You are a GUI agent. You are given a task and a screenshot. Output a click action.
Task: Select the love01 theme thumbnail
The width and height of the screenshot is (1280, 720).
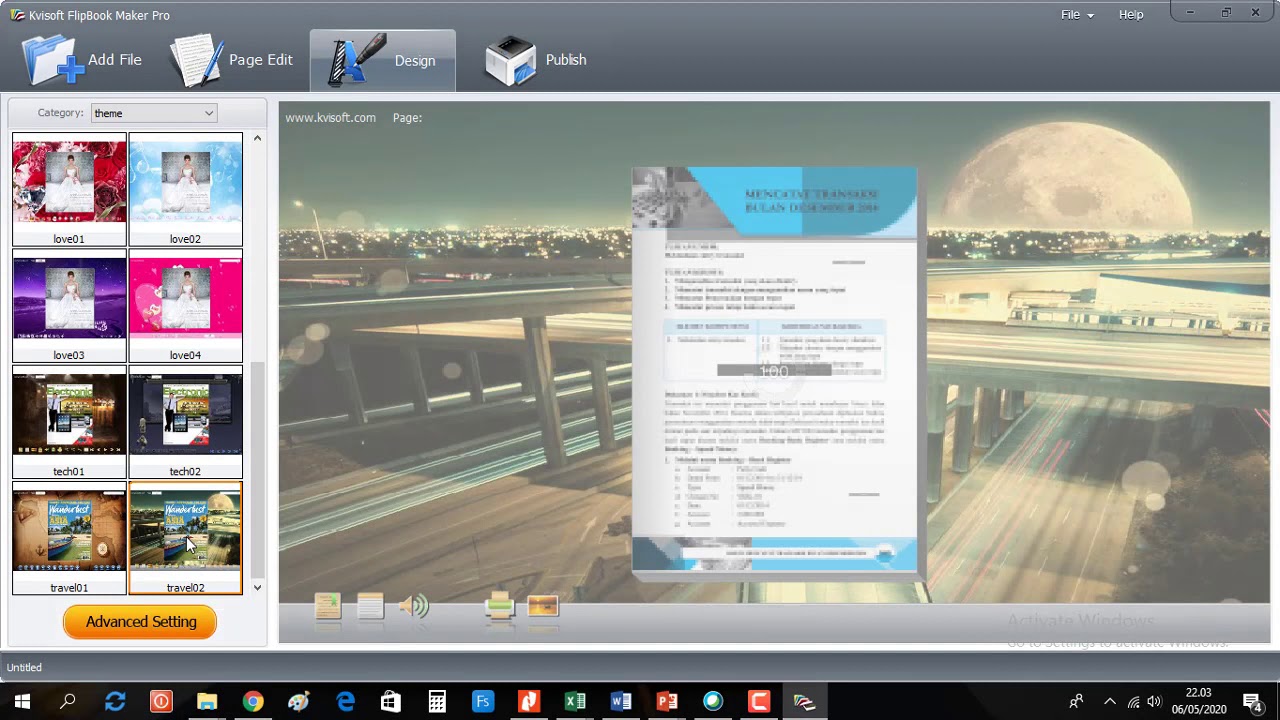(69, 190)
